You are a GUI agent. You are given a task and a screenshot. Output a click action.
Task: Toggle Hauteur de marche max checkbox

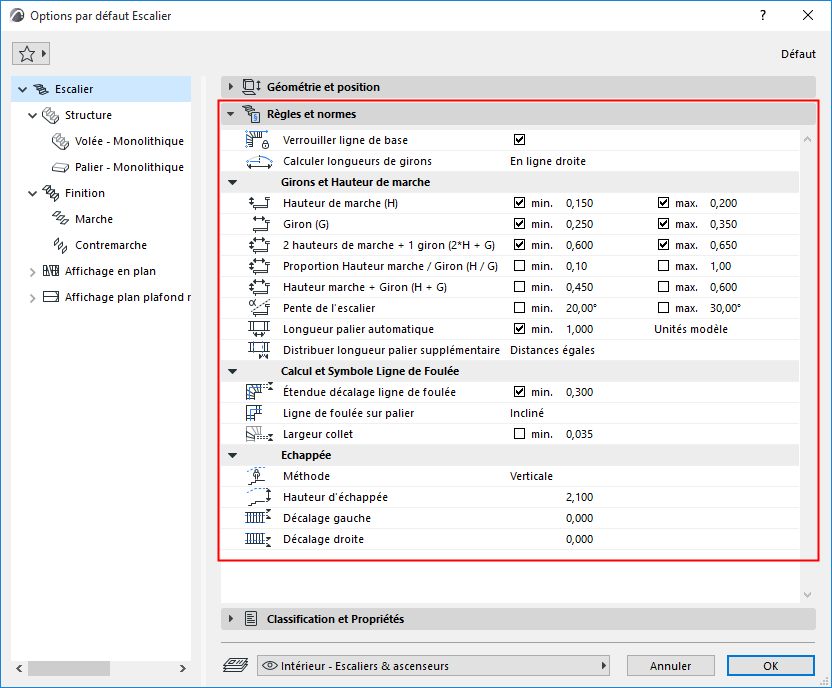coord(663,203)
